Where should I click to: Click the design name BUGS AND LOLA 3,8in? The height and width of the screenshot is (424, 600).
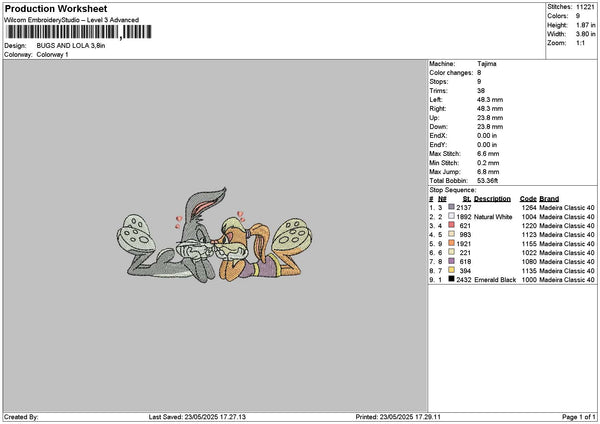tap(71, 46)
